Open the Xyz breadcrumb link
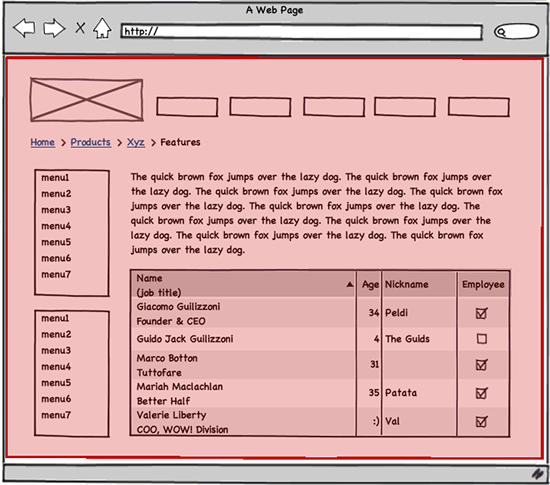Image resolution: width=550 pixels, height=485 pixels. coord(136,142)
